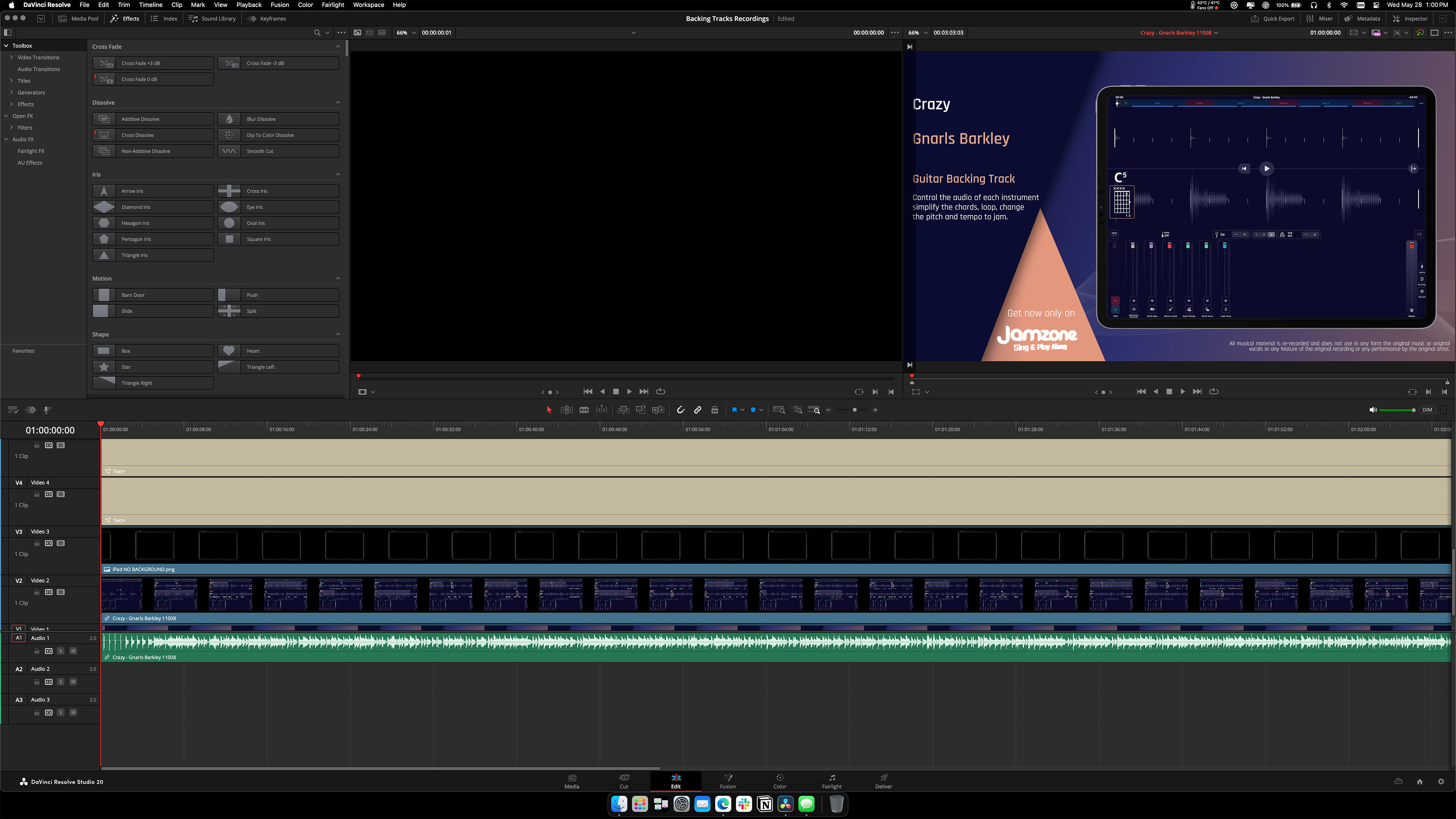This screenshot has height=819, width=1456.
Task: Switch to the Color page tab
Action: tap(779, 781)
